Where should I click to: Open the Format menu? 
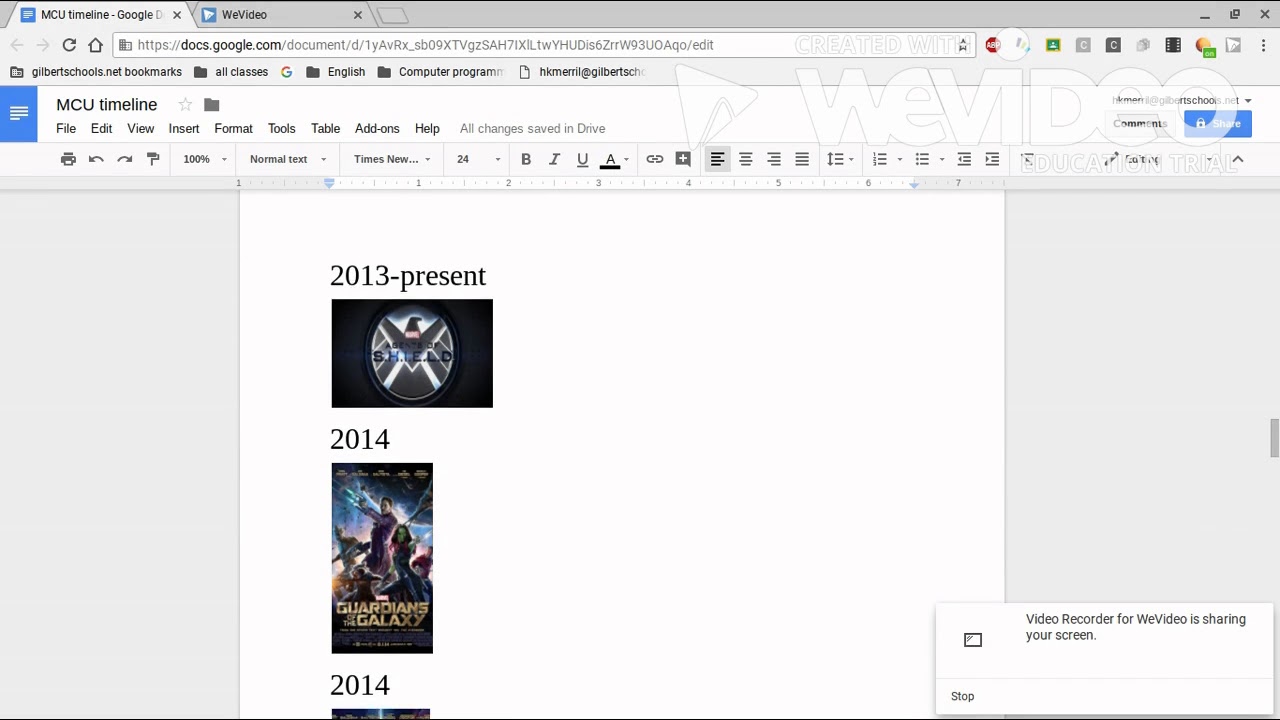point(233,128)
